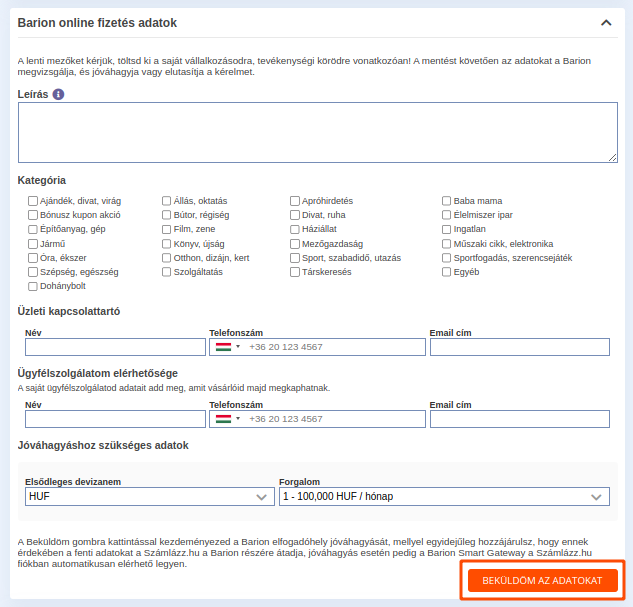633x607 pixels.
Task: Check the Ajándék, divat, virág category
Action: pyautogui.click(x=33, y=201)
